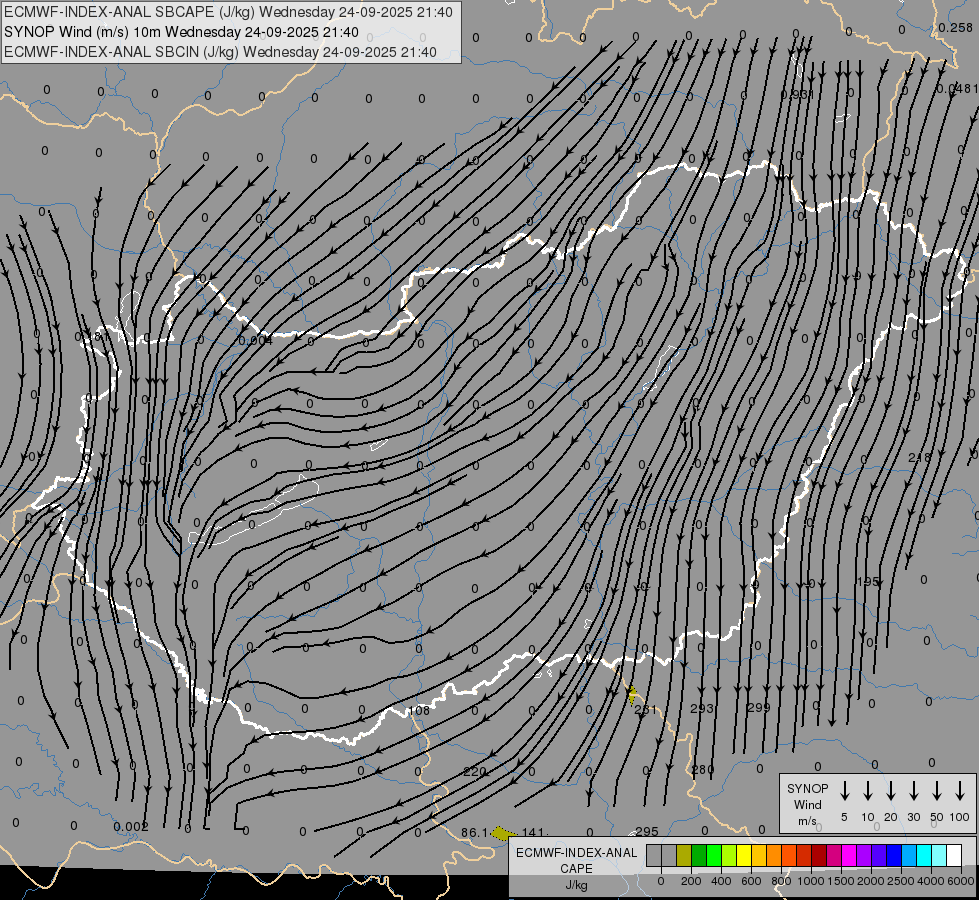The width and height of the screenshot is (979, 900).
Task: Click the olive CAPE patch beside 86.1
Action: [504, 833]
